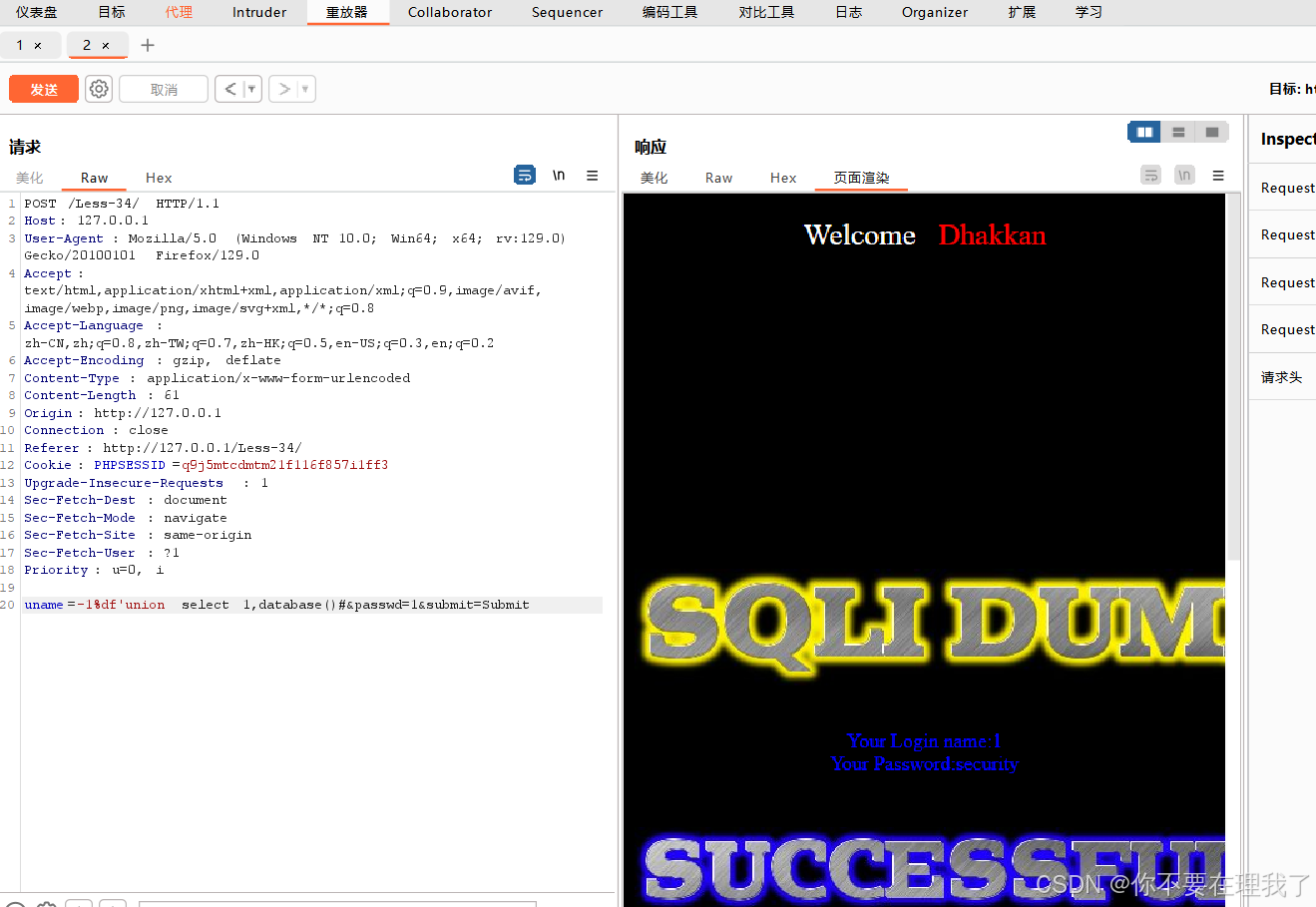This screenshot has width=1316, height=907.
Task: Close Repeater tab 1
Action: 38,46
